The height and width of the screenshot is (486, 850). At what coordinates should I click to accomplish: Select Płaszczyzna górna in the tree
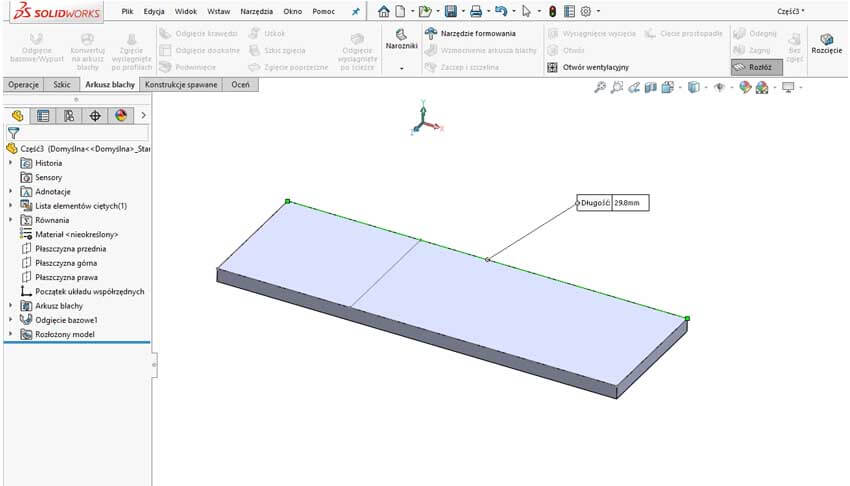coord(66,263)
